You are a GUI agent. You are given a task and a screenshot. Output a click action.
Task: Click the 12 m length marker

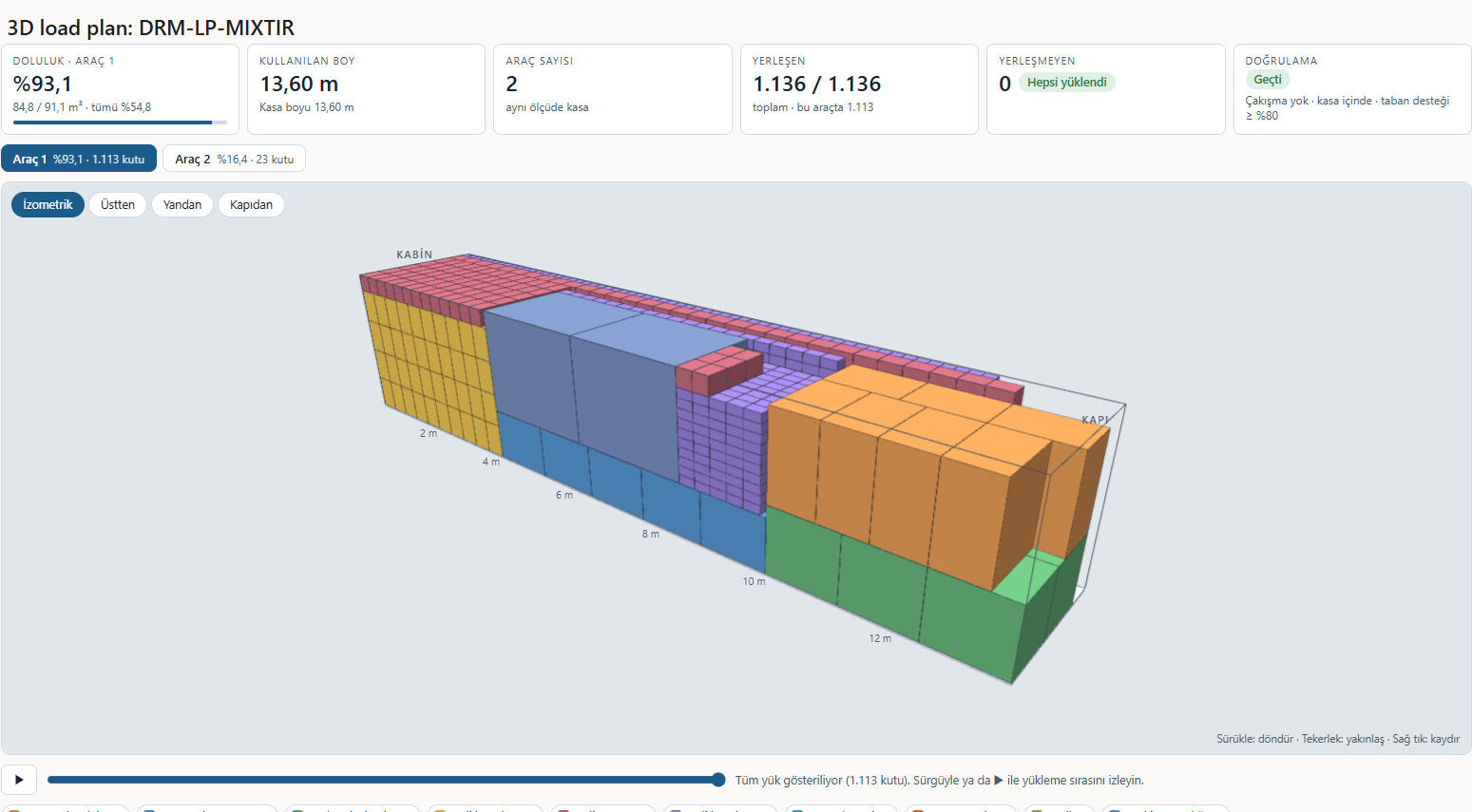point(880,638)
